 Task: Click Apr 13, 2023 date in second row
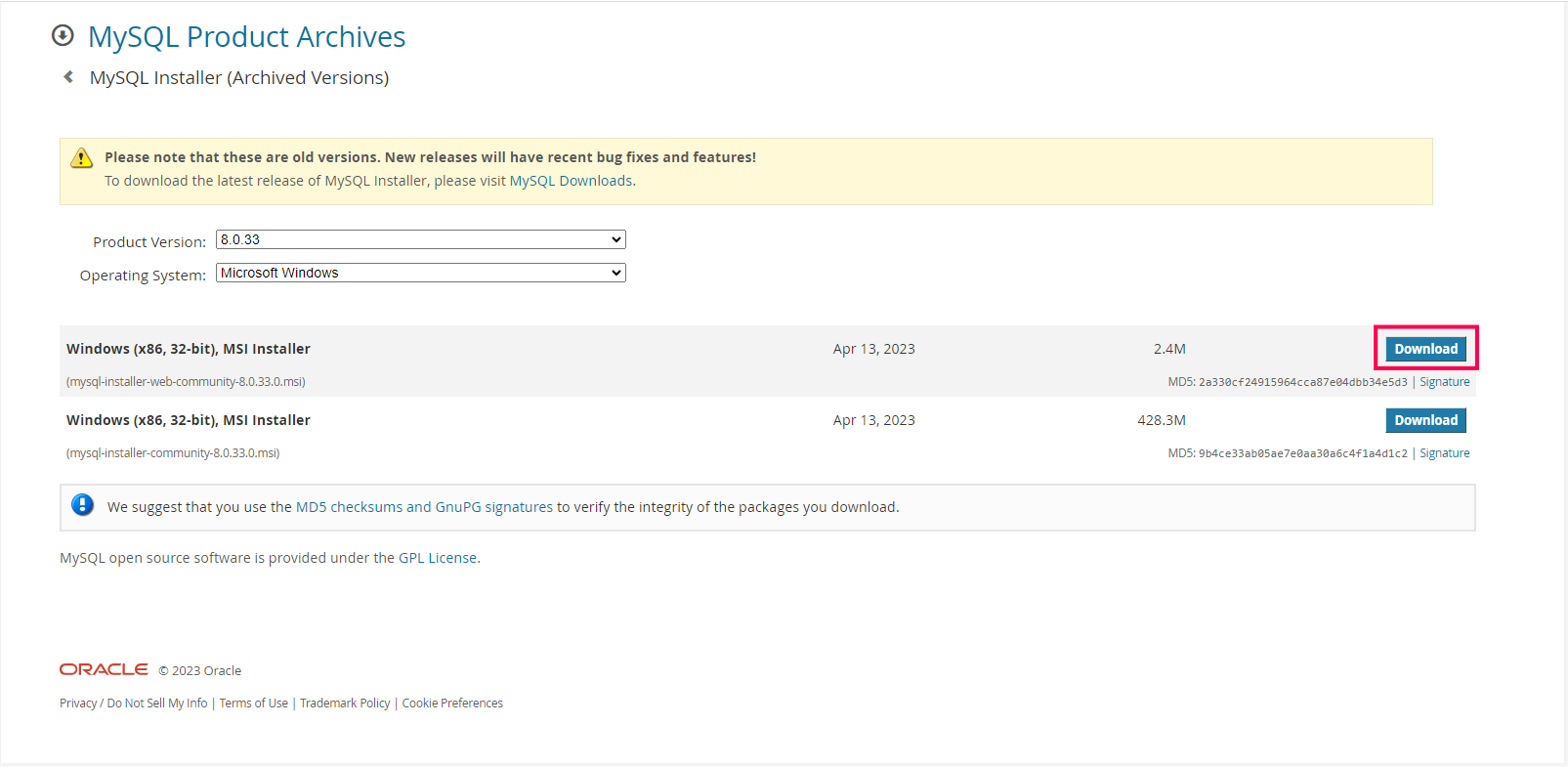click(x=874, y=420)
